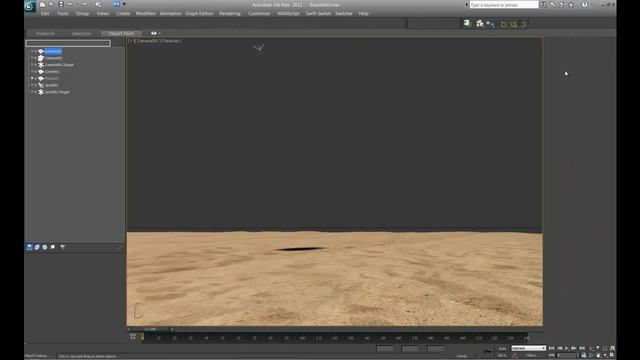Click the Next Frame button
Screen dimensions: 640x360
tap(574, 348)
